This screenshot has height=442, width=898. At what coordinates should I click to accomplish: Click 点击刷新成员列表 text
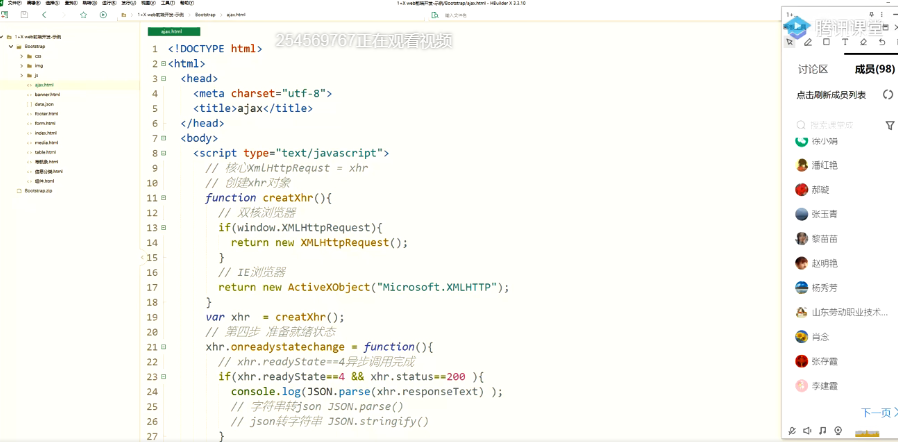[x=832, y=95]
